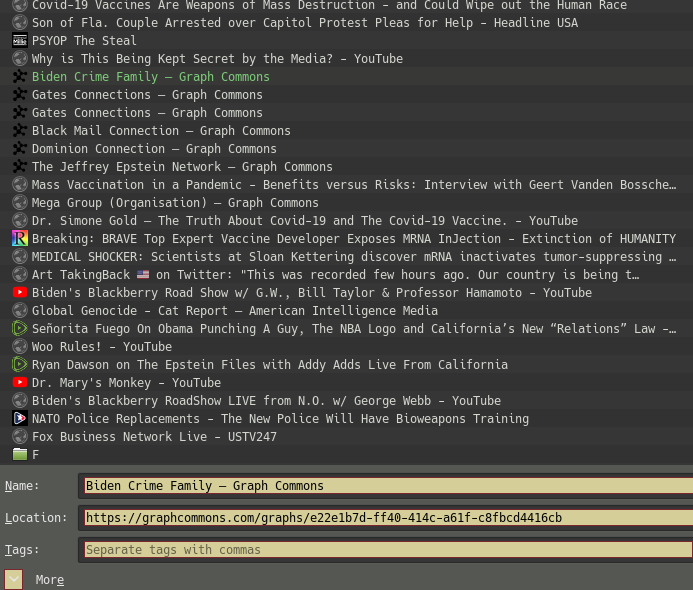Click the colorful R favicon of 'Breaking: BRAVE Top Expert'
Screen dimensions: 693x590
pos(19,239)
